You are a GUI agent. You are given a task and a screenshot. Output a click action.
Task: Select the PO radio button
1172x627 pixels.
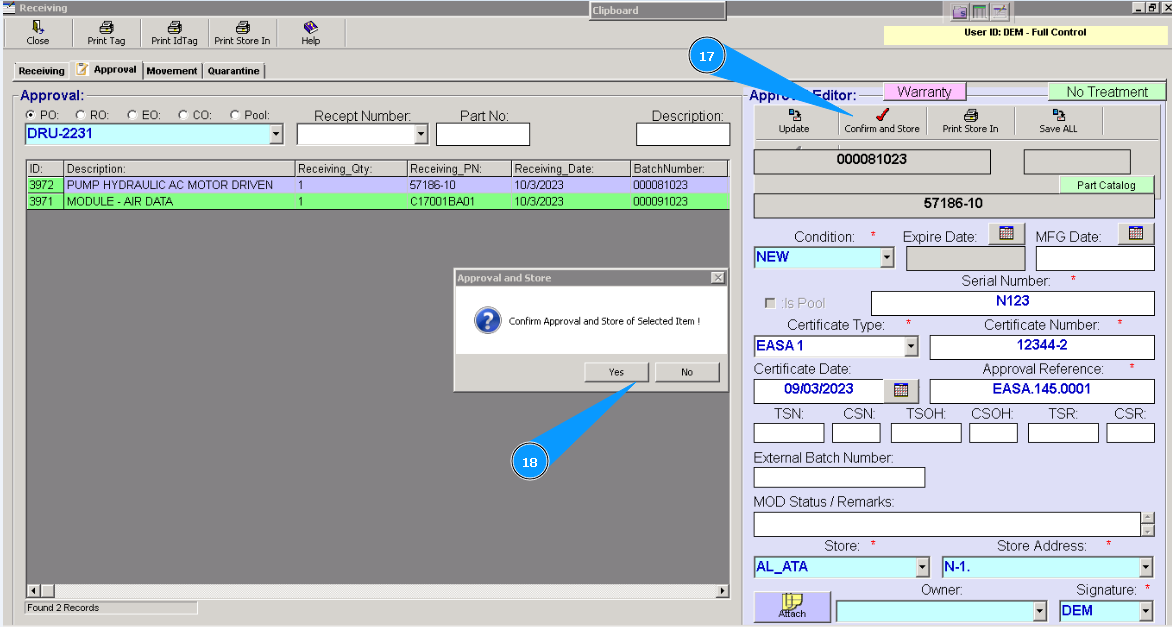[30, 115]
